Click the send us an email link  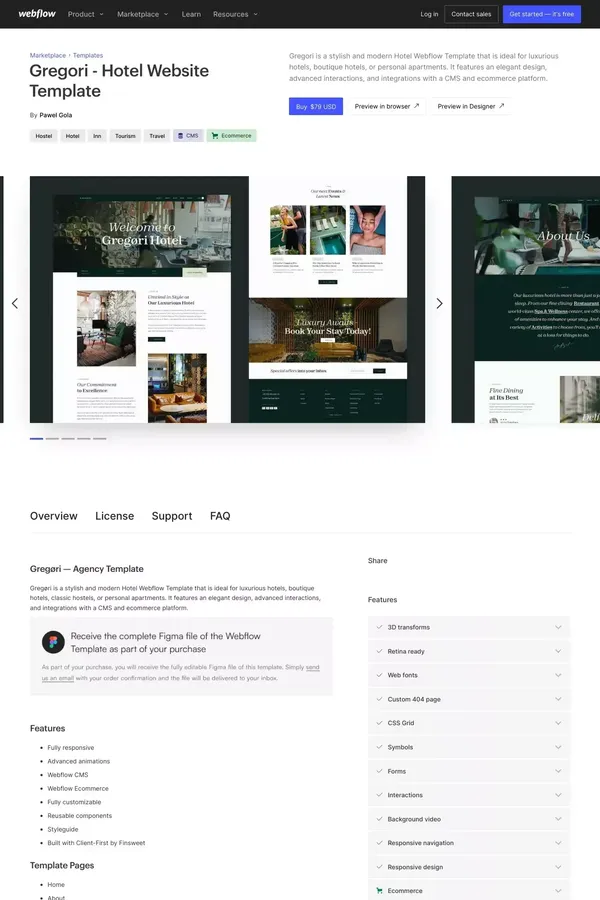pos(57,678)
